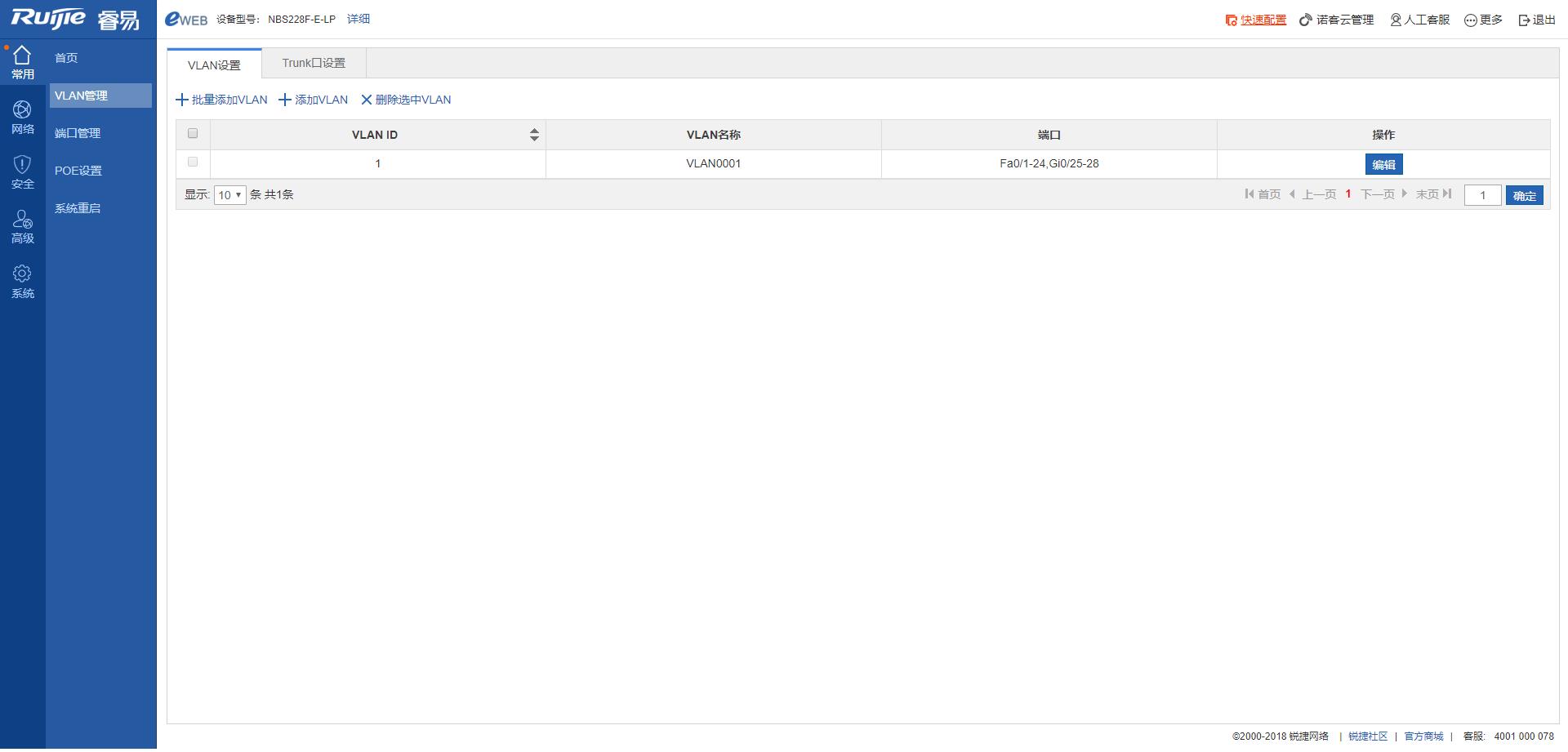Click the 快速配置 quick setup icon
The width and height of the screenshot is (1568, 752).
[x=1231, y=20]
